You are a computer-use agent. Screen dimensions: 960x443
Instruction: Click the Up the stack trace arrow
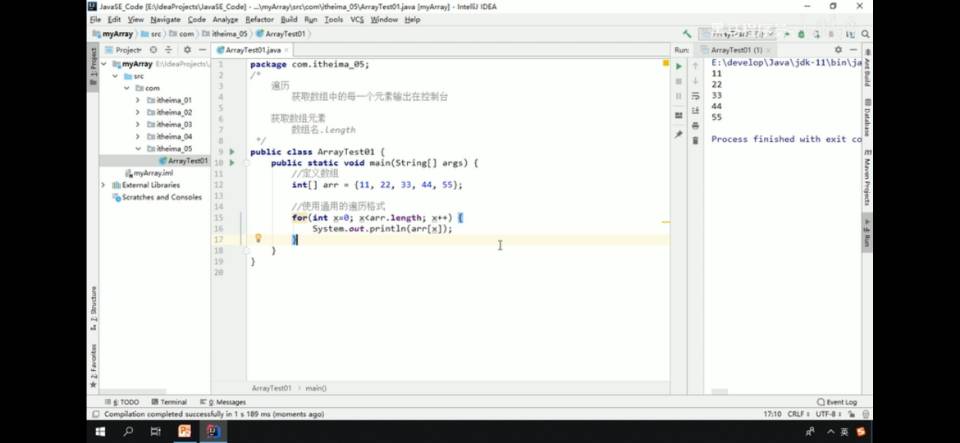pyautogui.click(x=695, y=65)
